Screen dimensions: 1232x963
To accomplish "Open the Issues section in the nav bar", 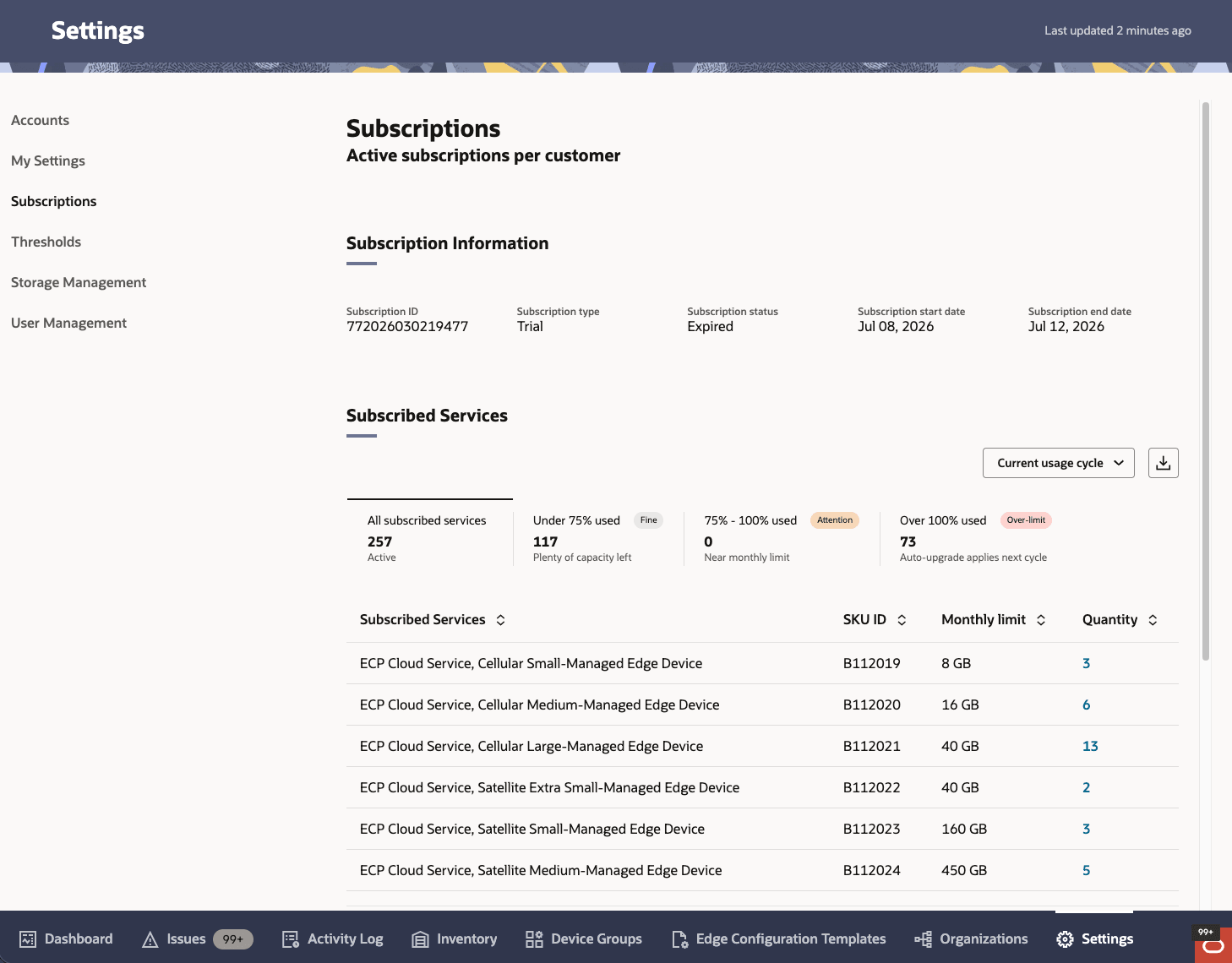I will tap(197, 939).
